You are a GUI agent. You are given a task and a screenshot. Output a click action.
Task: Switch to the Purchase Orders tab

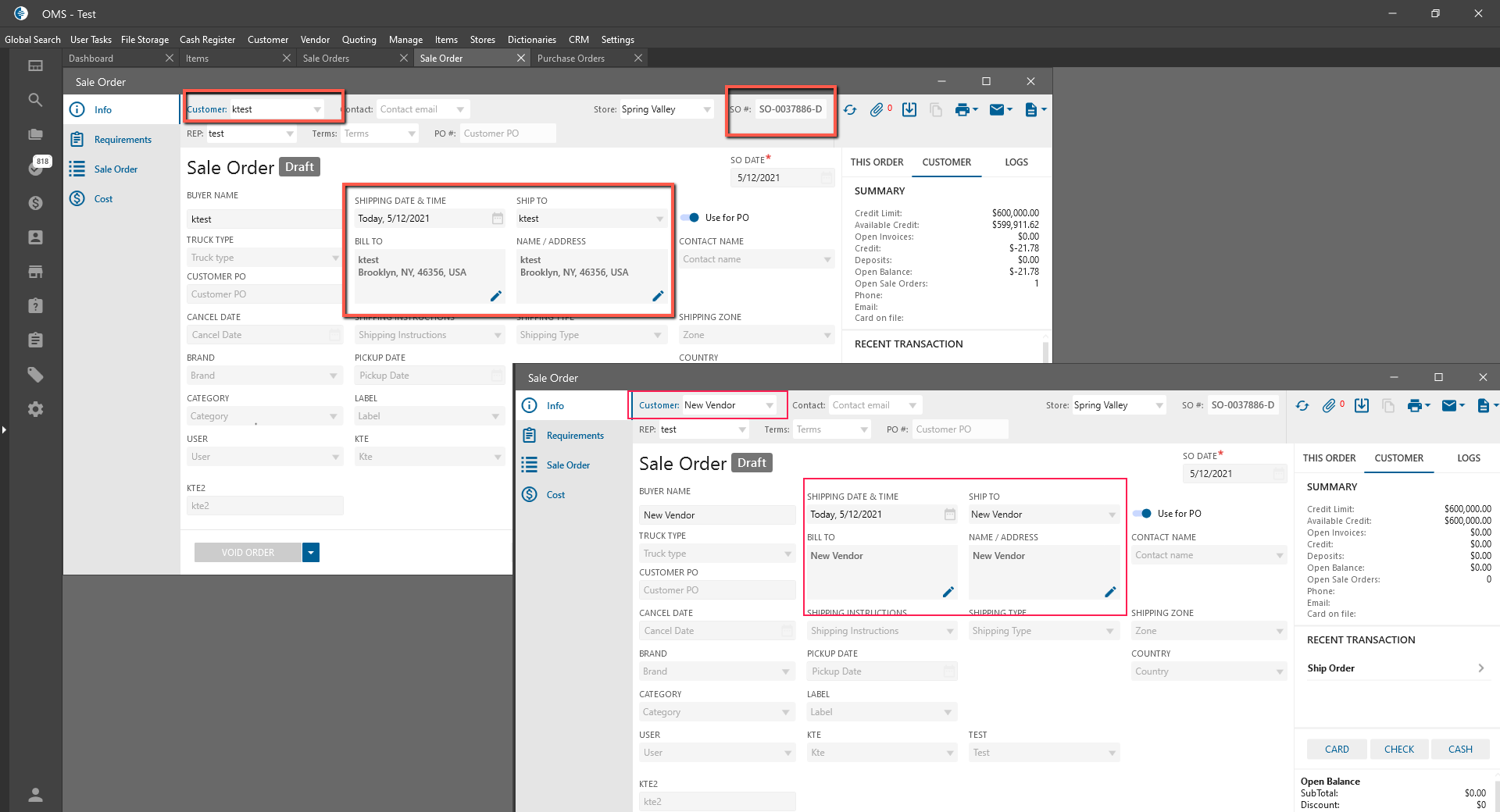tap(571, 59)
